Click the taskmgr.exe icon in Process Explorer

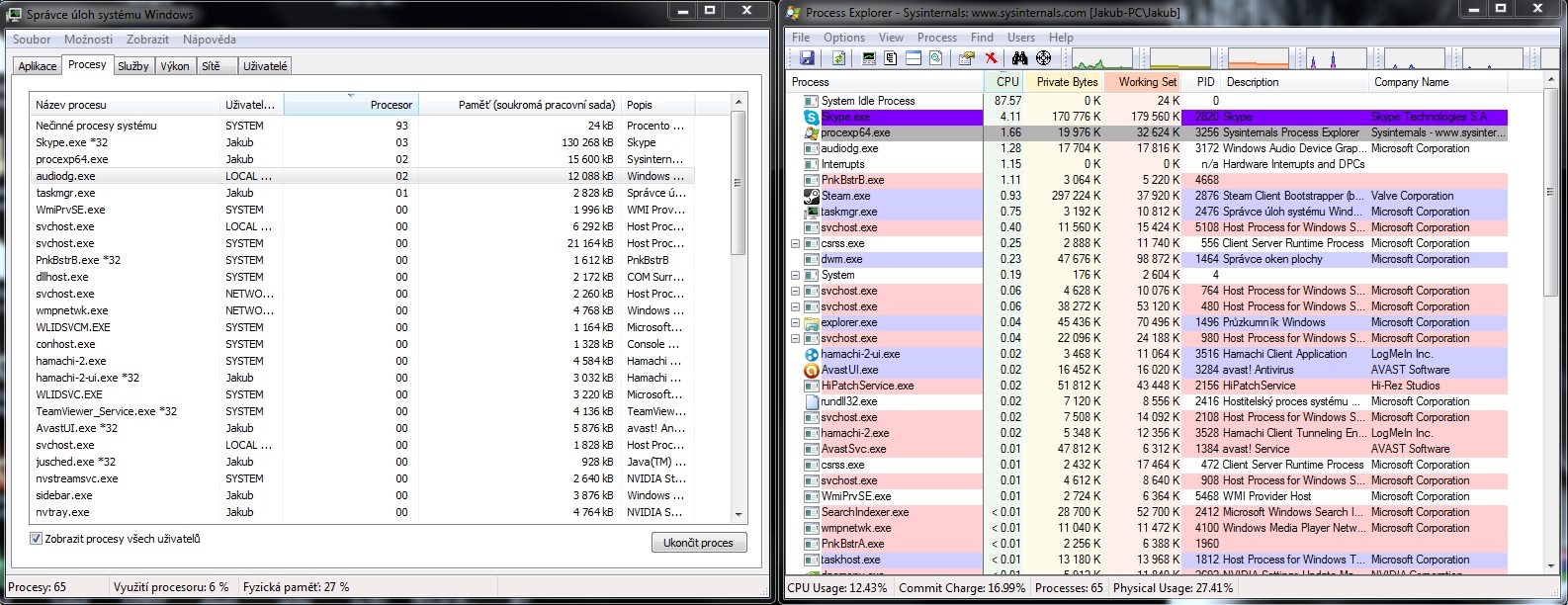(812, 212)
